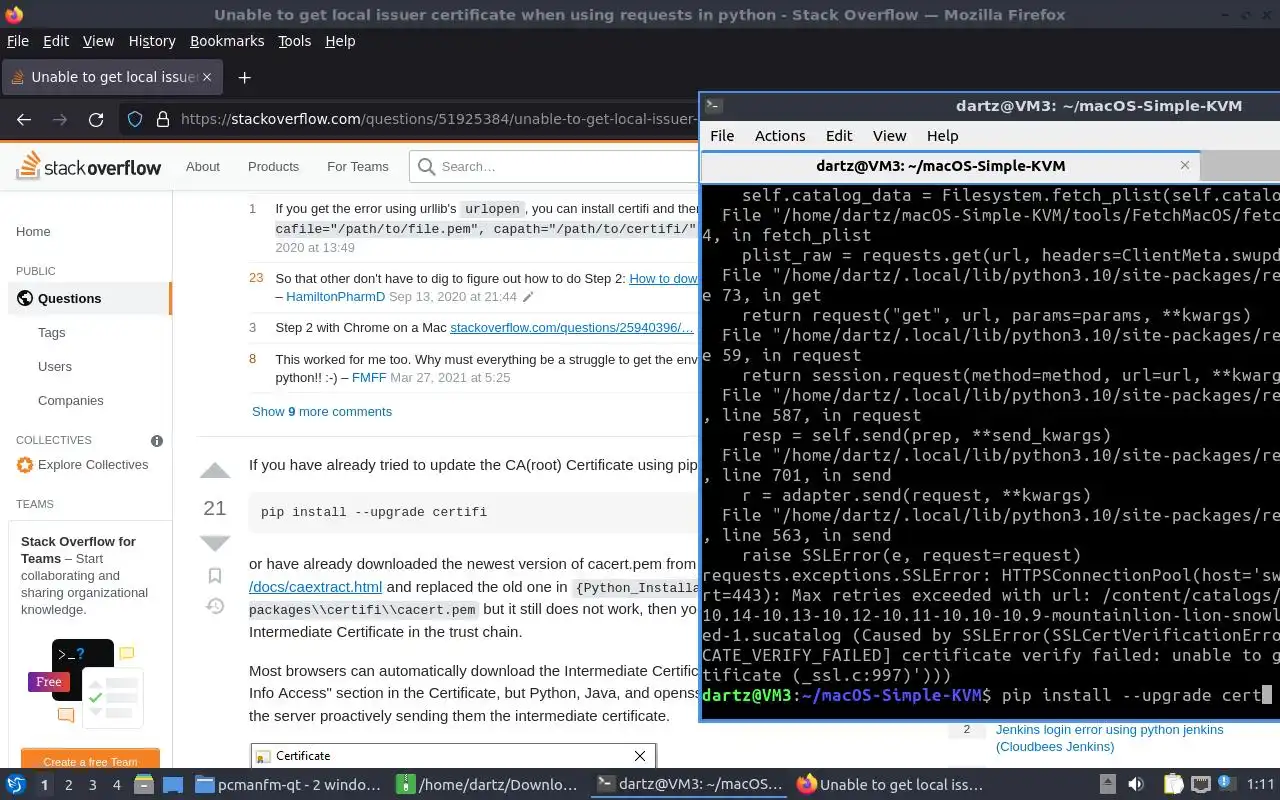Open a new Firefox tab
This screenshot has height=800, width=1280.
coord(244,77)
